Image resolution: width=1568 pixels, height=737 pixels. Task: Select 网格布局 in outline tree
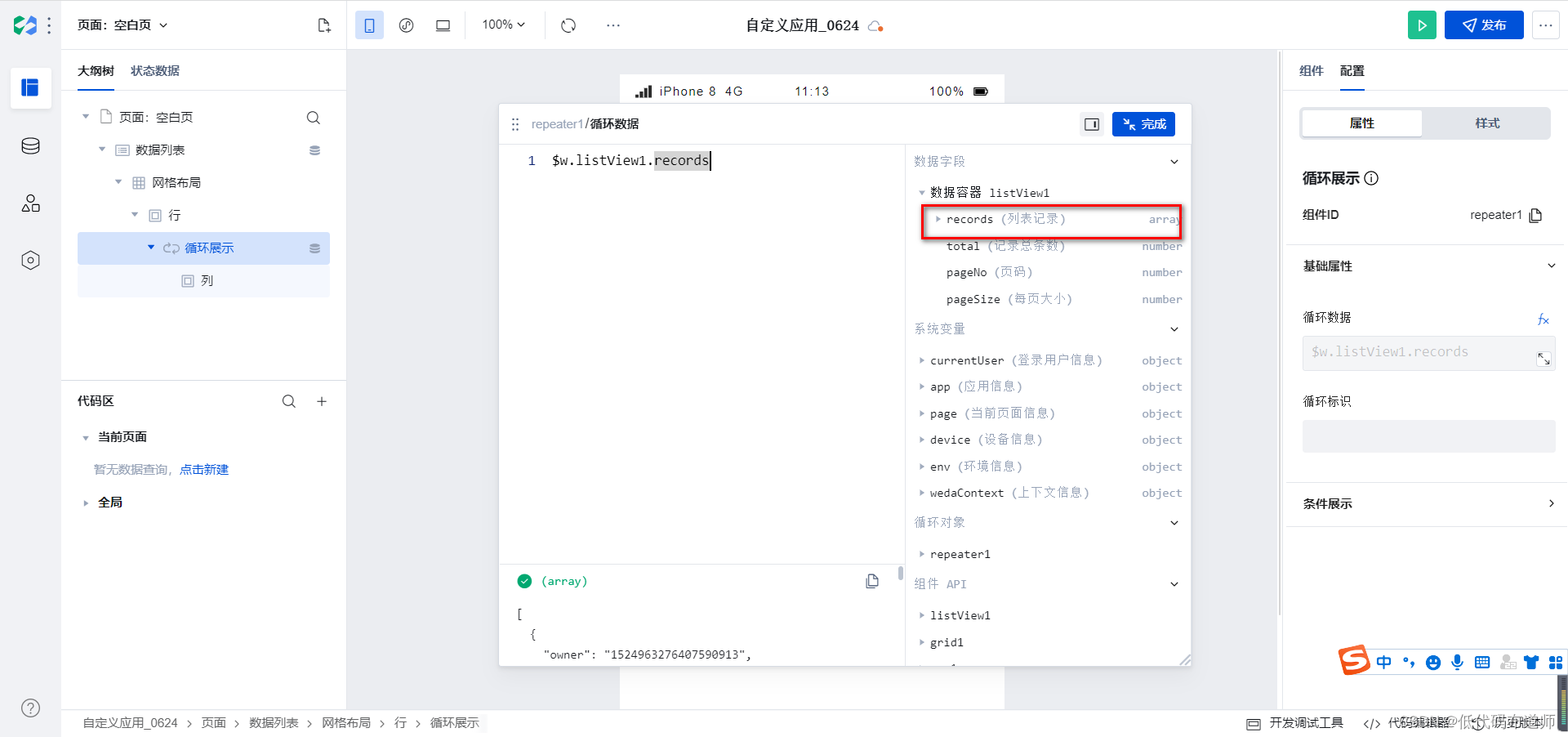tap(203, 183)
